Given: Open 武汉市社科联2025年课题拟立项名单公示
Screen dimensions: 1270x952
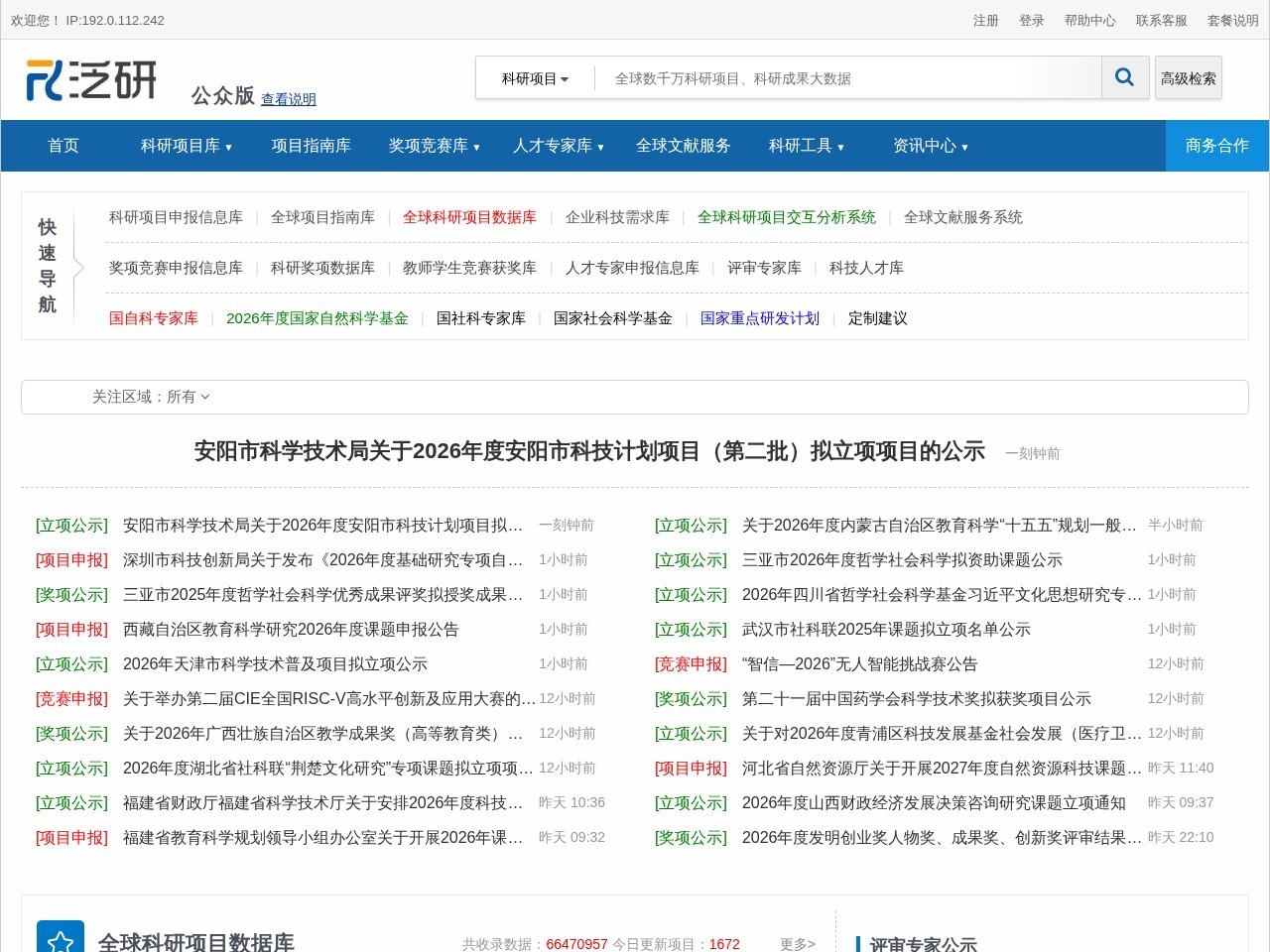Looking at the screenshot, I should coord(886,630).
